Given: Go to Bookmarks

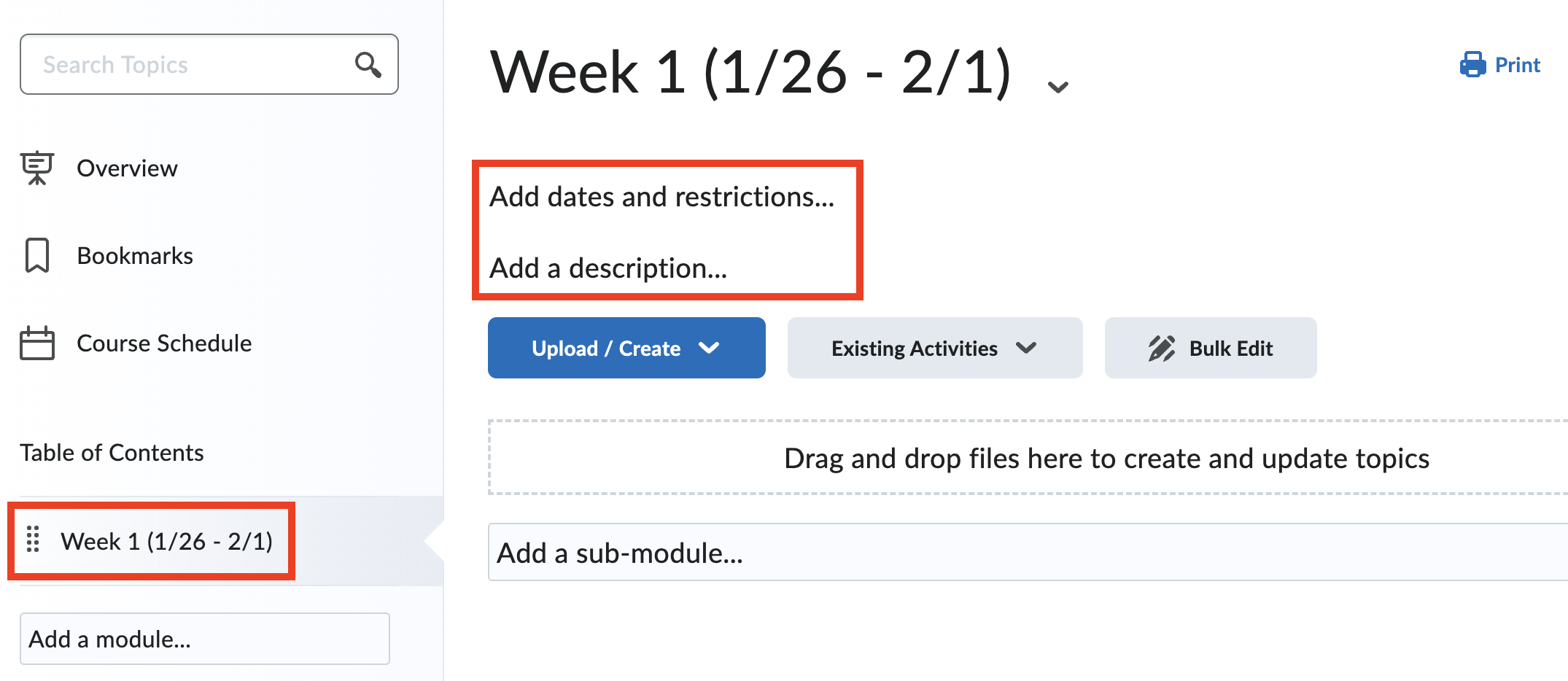Looking at the screenshot, I should pyautogui.click(x=135, y=256).
